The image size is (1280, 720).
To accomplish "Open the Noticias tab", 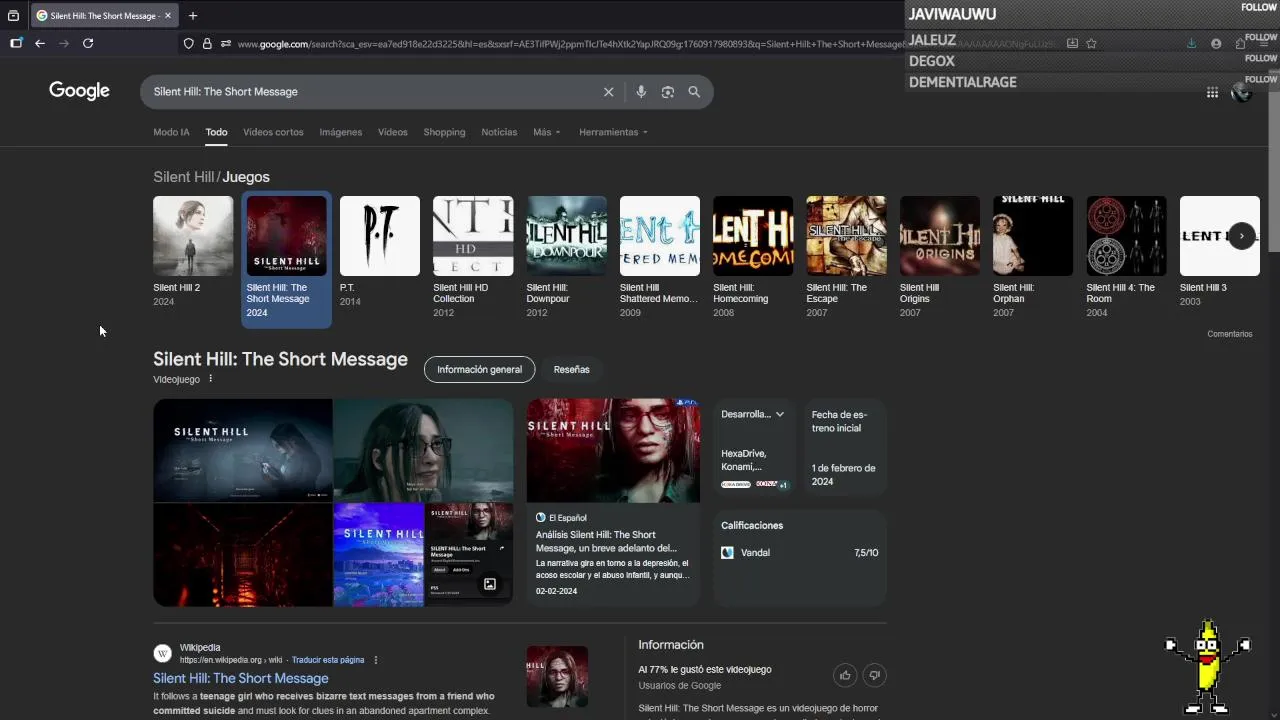I will pos(499,132).
